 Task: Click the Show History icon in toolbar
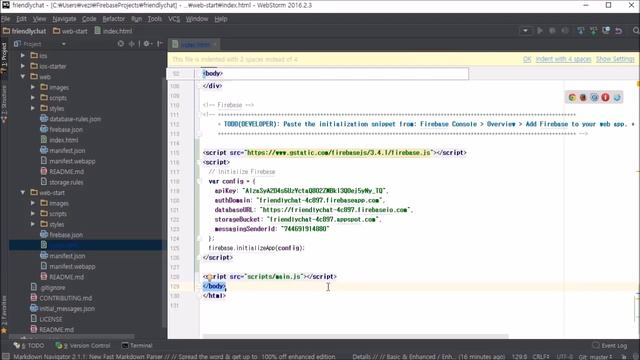tap(606, 31)
